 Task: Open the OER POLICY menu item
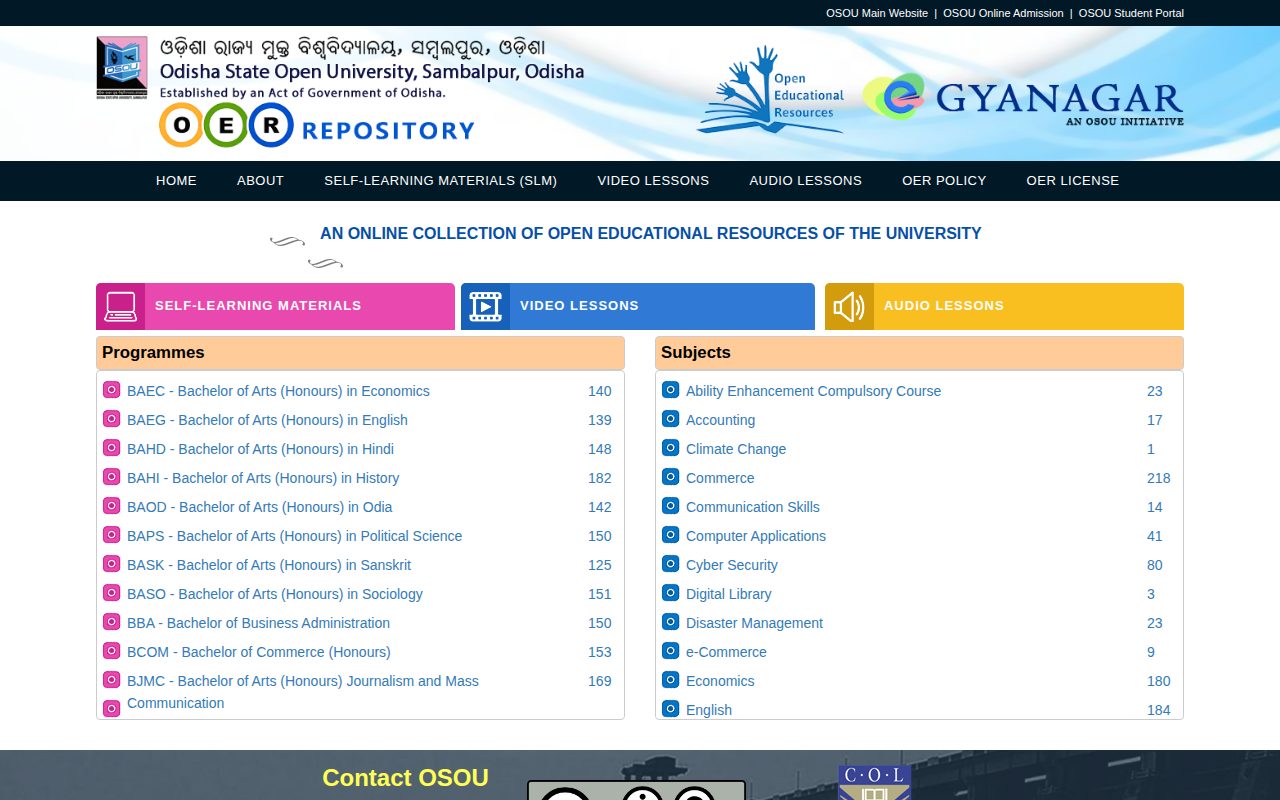944,181
